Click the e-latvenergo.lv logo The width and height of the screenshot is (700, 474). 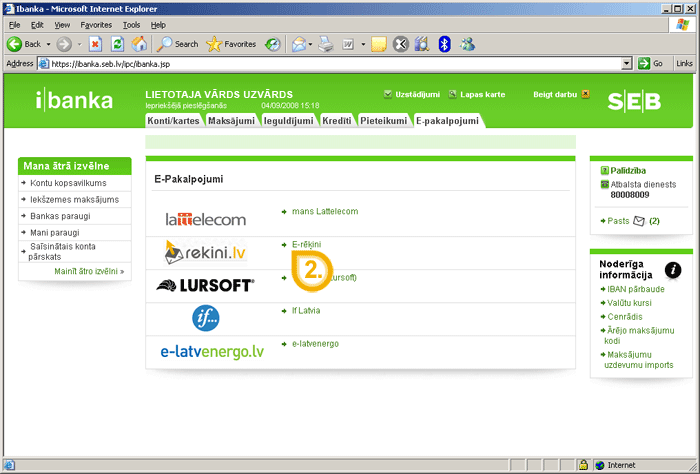212,352
